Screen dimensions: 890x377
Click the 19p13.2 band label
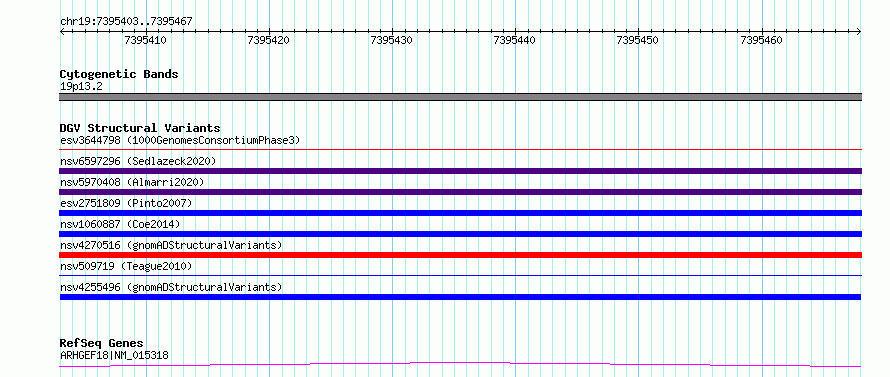[x=81, y=86]
